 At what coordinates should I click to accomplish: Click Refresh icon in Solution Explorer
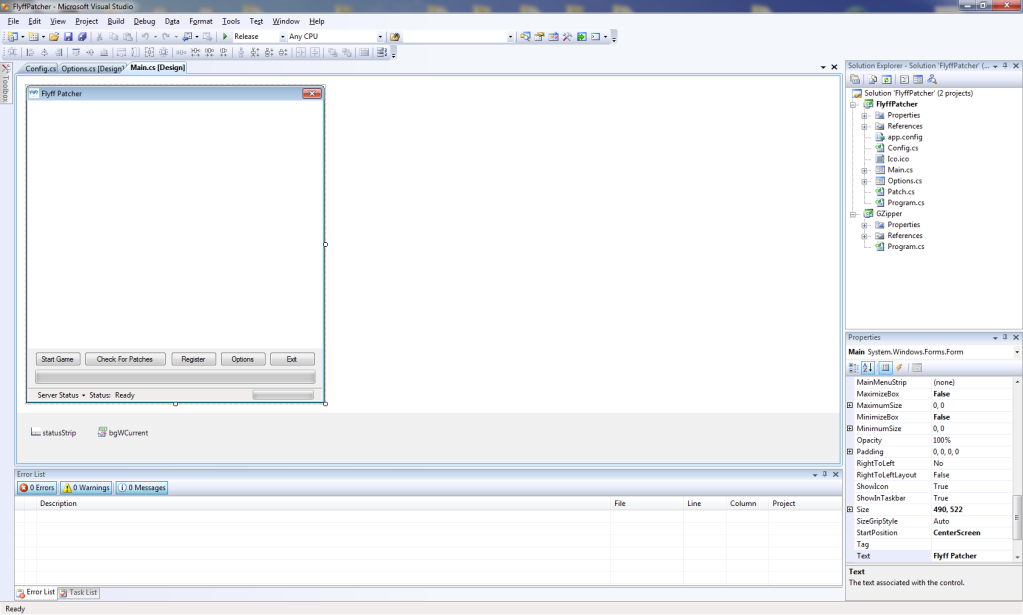pos(887,79)
